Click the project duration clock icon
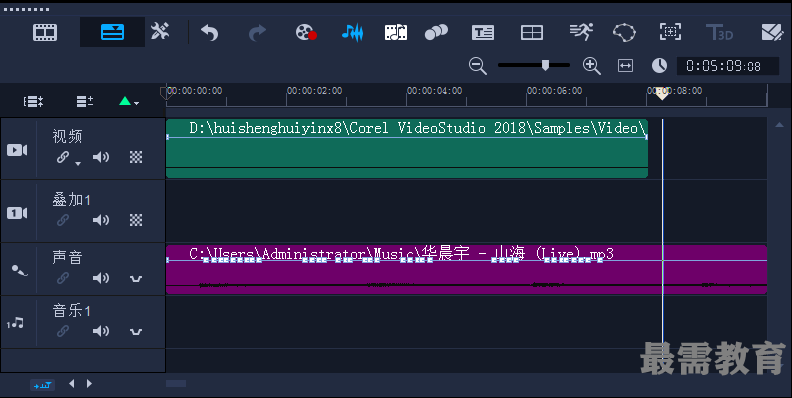The width and height of the screenshot is (792, 398). 659,66
